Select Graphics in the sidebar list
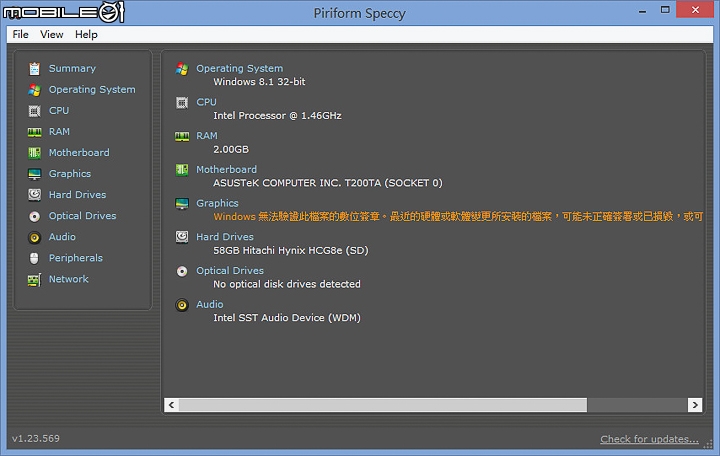 click(x=70, y=174)
